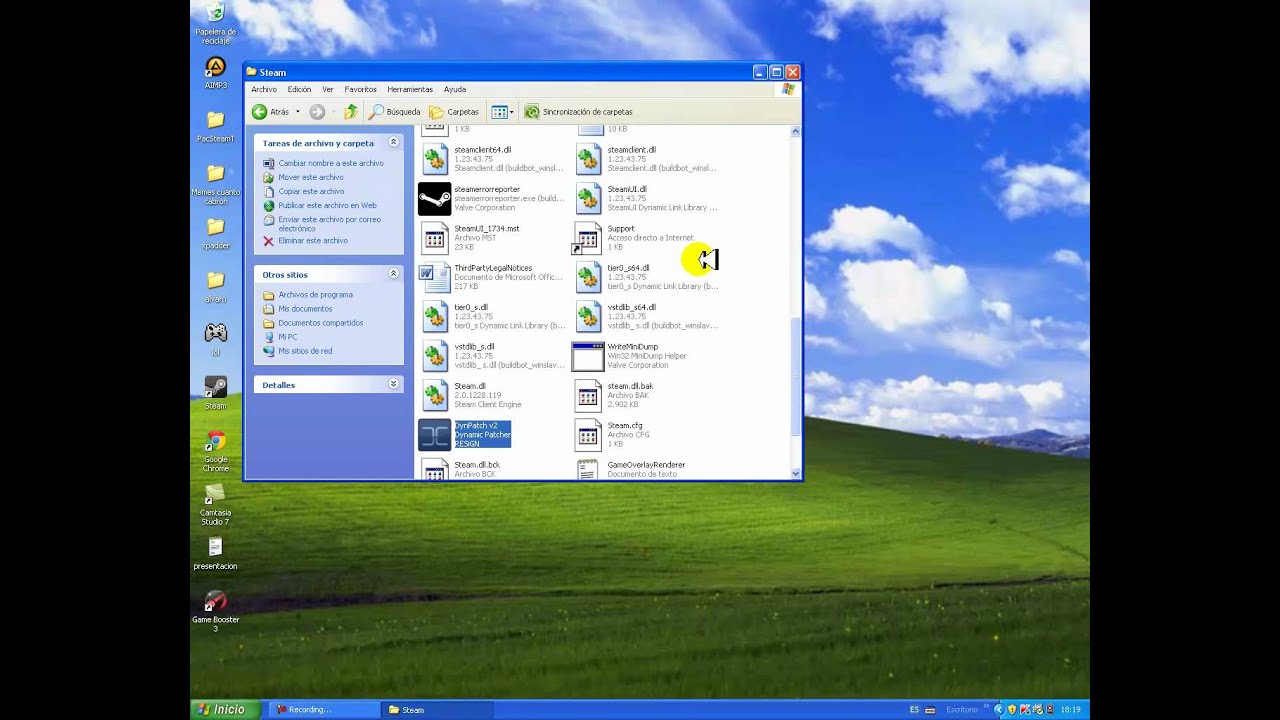
Task: Select Steam.dll.bck file name
Action: [x=477, y=465]
